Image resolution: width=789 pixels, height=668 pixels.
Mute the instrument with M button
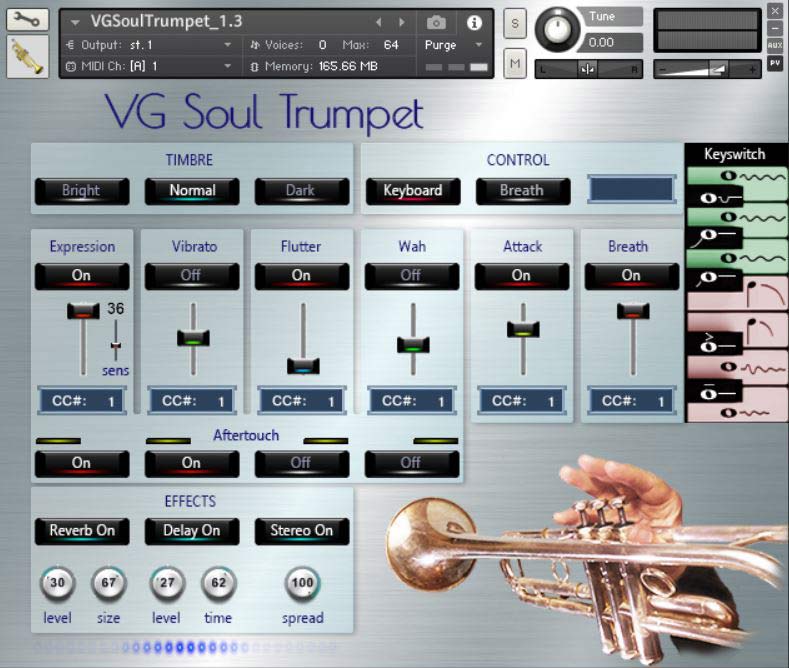tap(515, 63)
